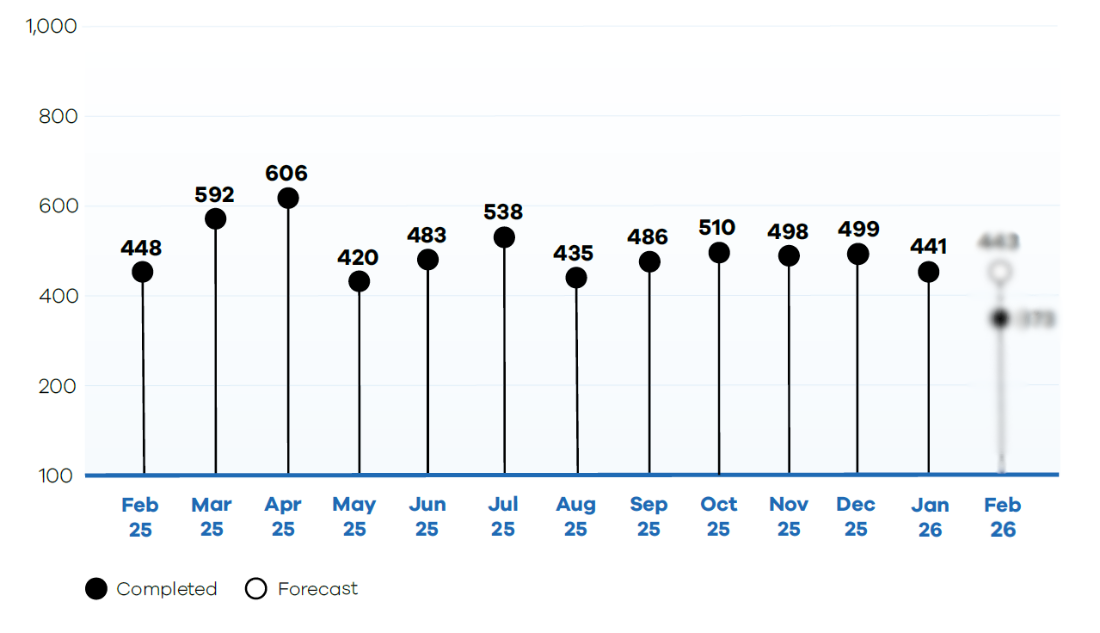Select the Apr 25 data point marker (606)
1100x633 pixels.
click(x=288, y=198)
